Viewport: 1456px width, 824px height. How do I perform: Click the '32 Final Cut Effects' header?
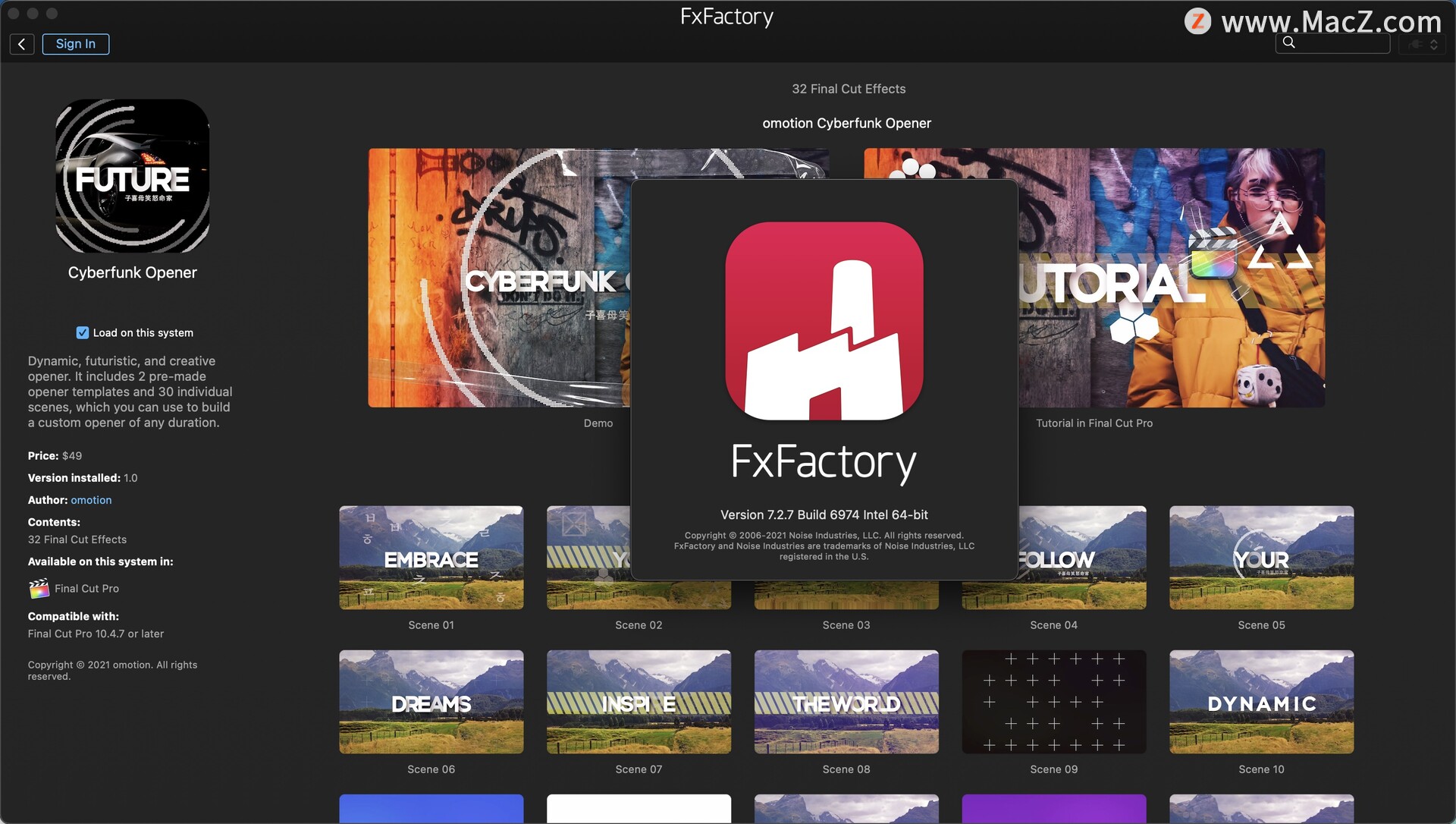tap(849, 89)
